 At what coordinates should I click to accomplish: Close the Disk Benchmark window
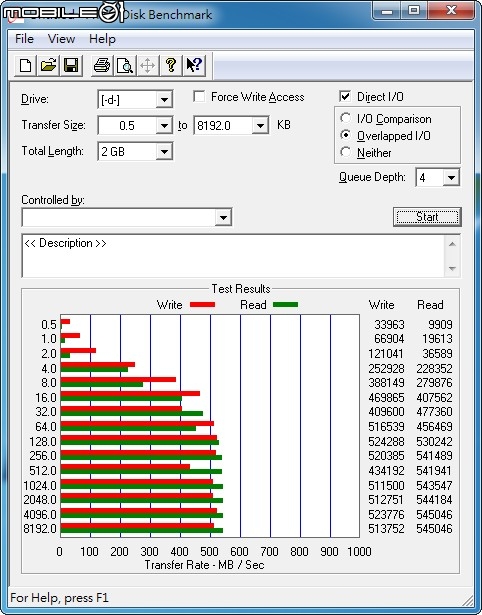[x=451, y=11]
